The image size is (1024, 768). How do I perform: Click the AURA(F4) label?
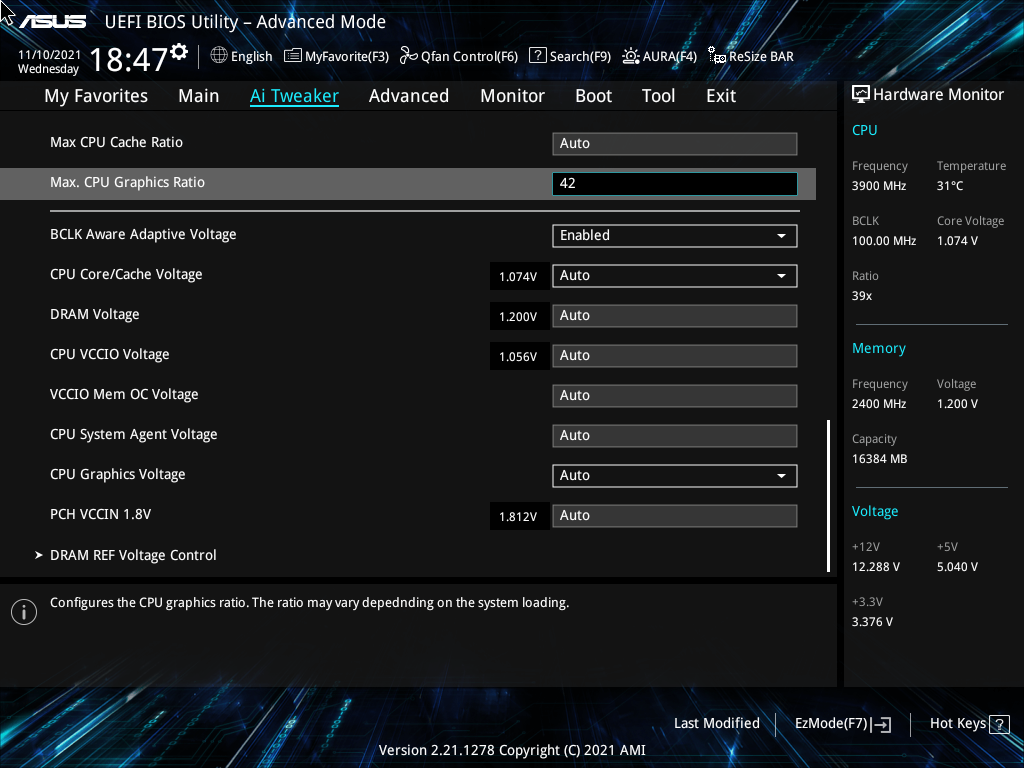pos(669,57)
